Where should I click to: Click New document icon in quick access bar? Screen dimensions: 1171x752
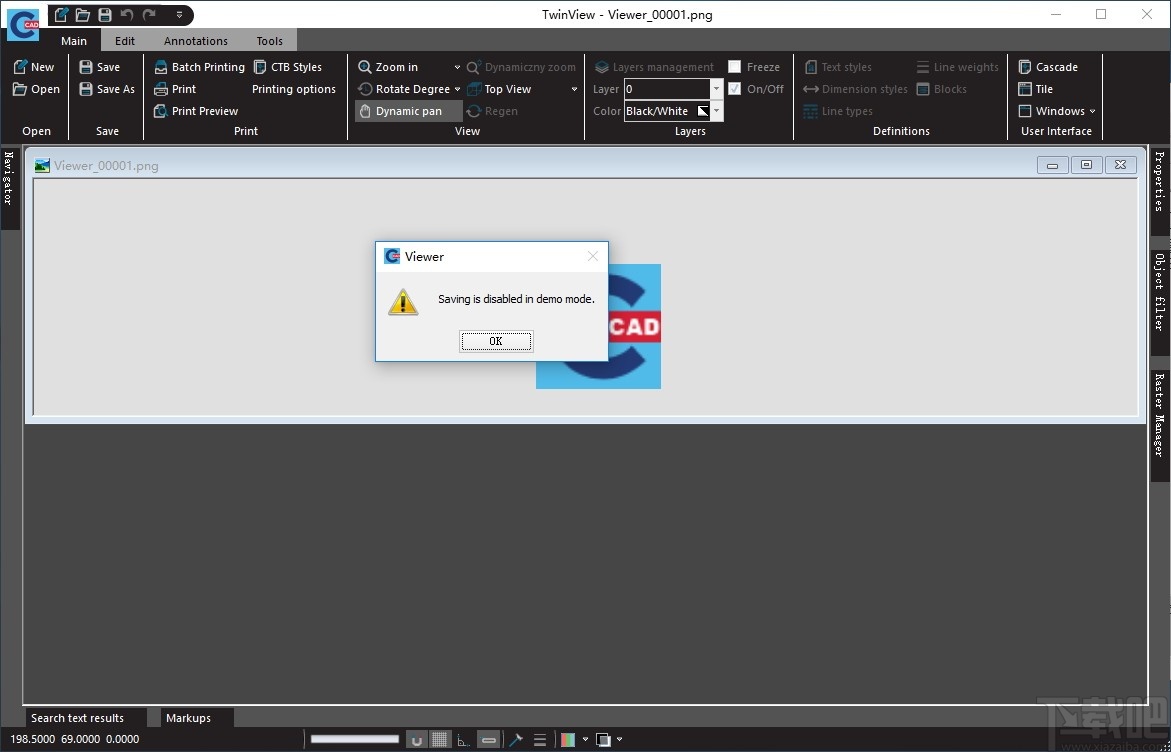(62, 14)
